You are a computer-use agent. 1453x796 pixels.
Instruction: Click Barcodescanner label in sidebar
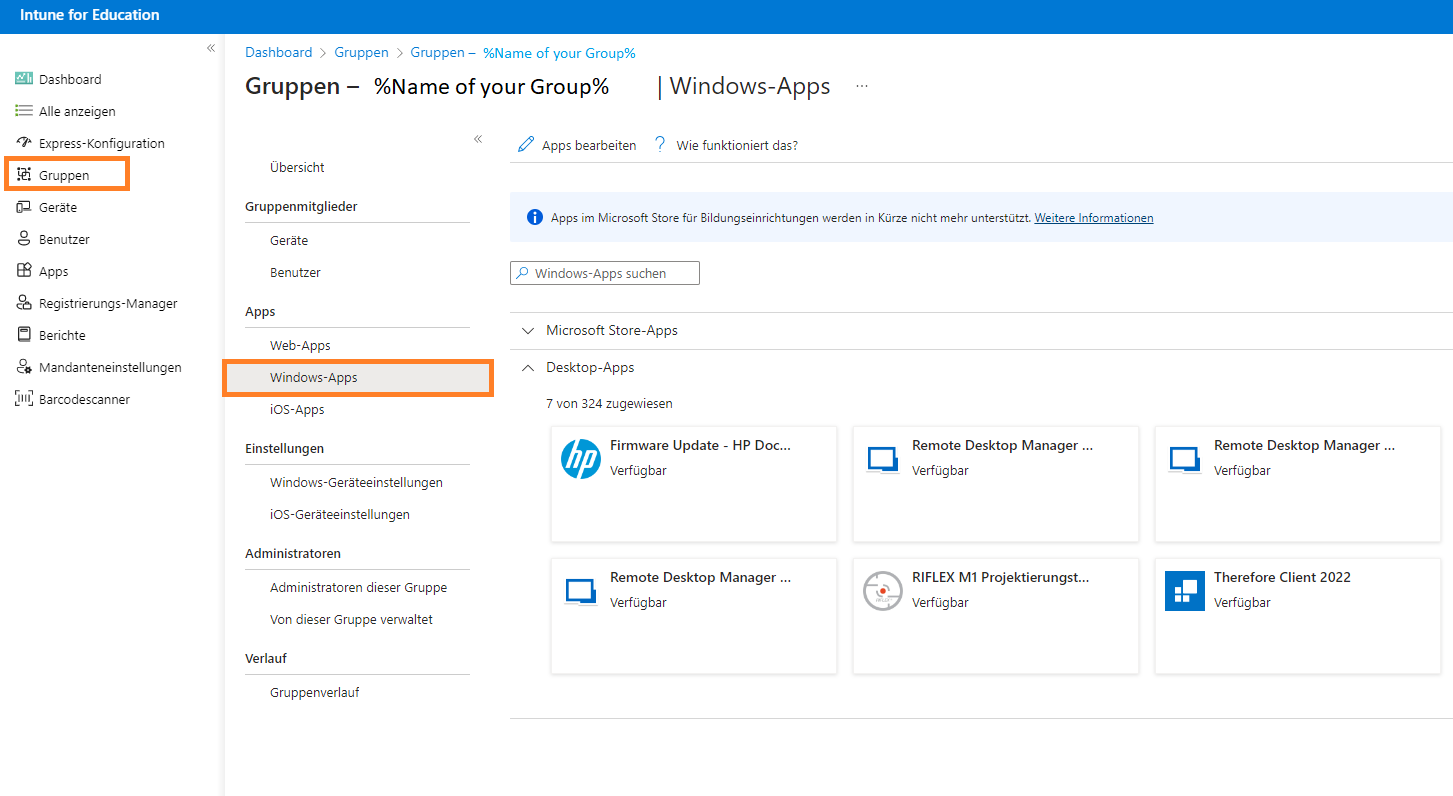(x=84, y=399)
